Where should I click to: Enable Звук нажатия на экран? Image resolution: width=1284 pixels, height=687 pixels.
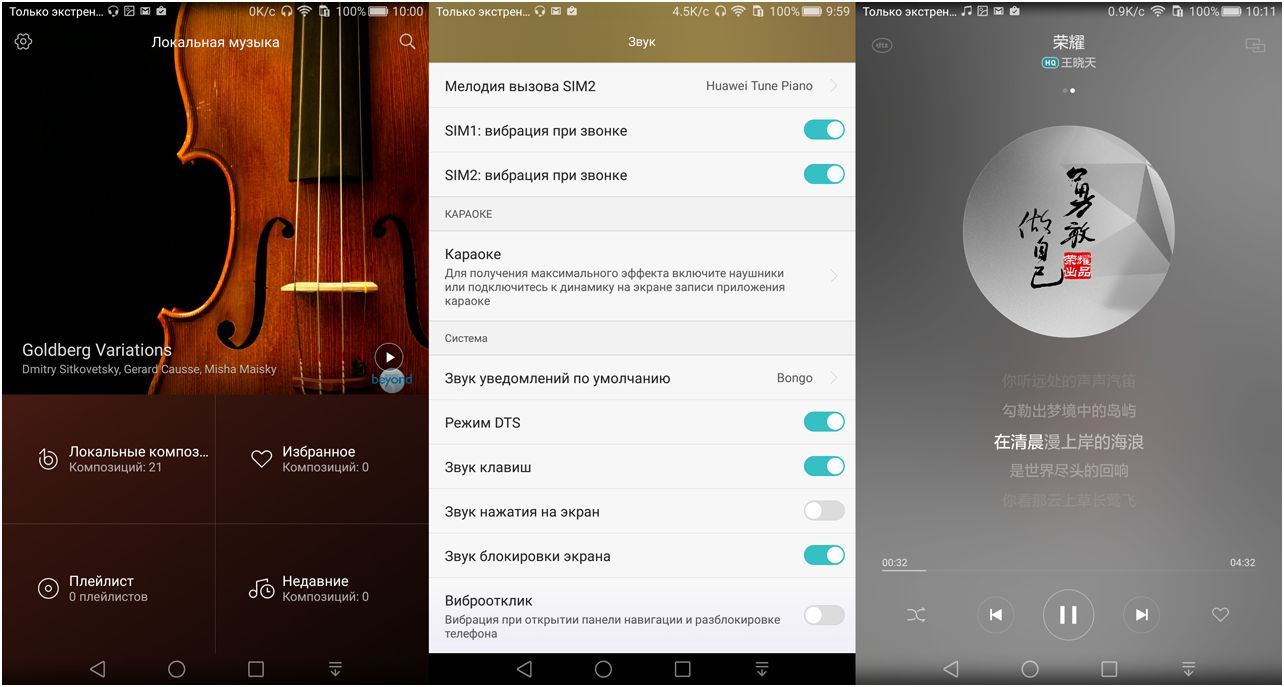pyautogui.click(x=823, y=510)
